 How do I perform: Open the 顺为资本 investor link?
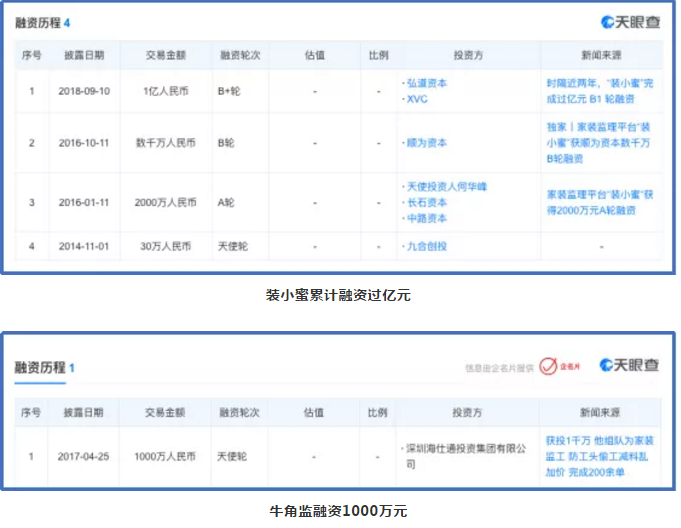coord(426,143)
